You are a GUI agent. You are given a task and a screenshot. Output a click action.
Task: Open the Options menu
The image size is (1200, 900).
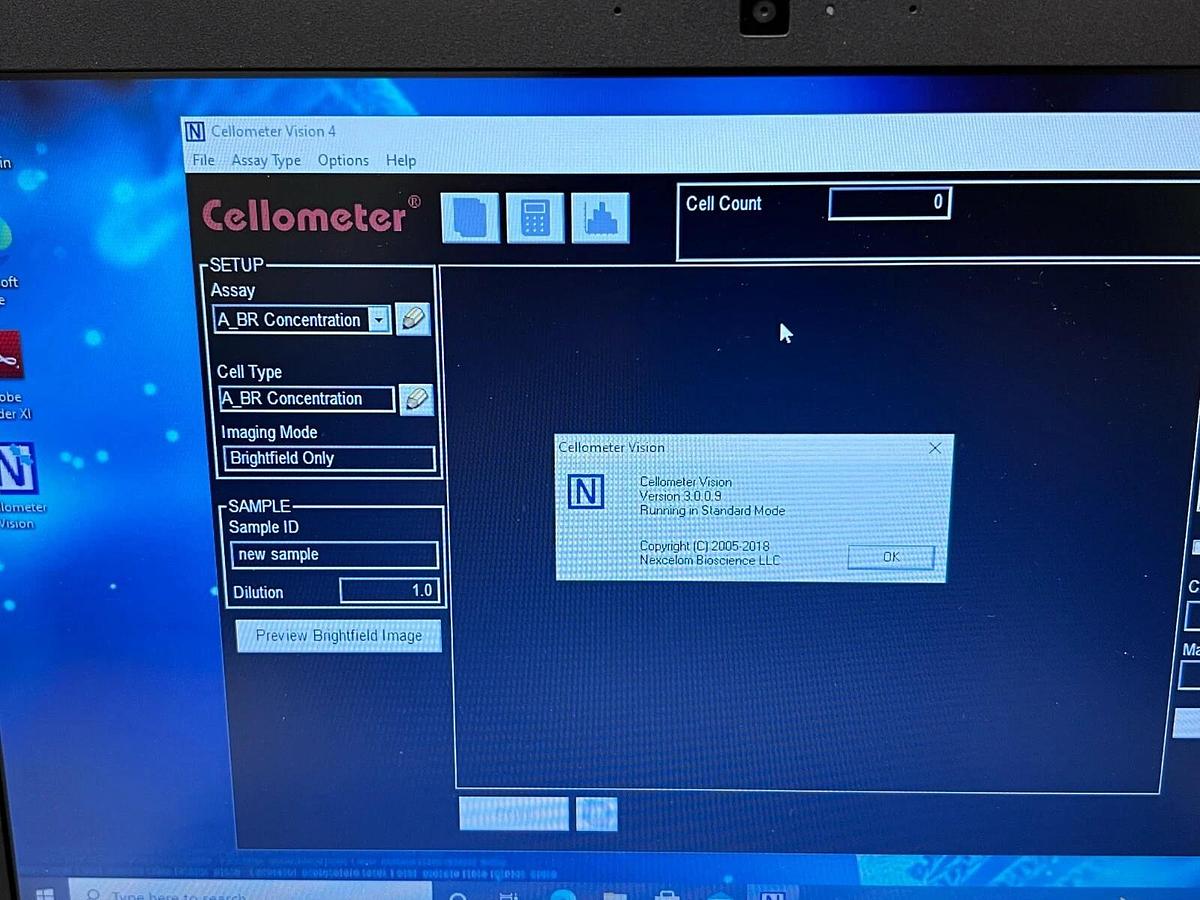pyautogui.click(x=343, y=160)
